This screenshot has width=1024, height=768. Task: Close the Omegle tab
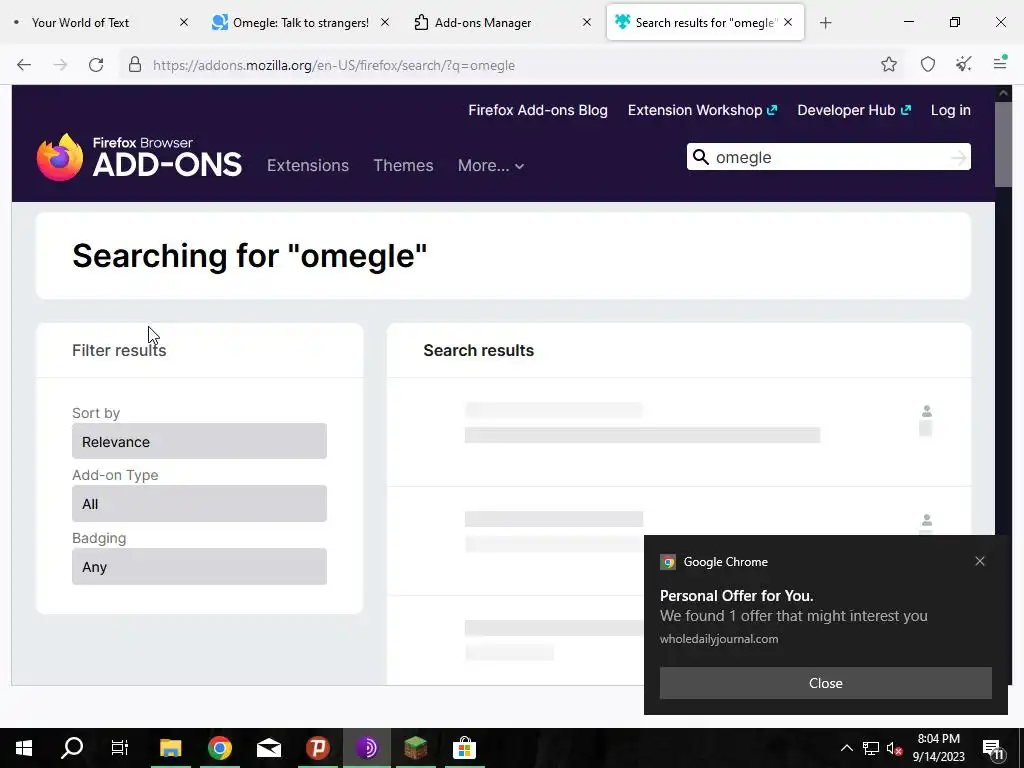pyautogui.click(x=385, y=22)
